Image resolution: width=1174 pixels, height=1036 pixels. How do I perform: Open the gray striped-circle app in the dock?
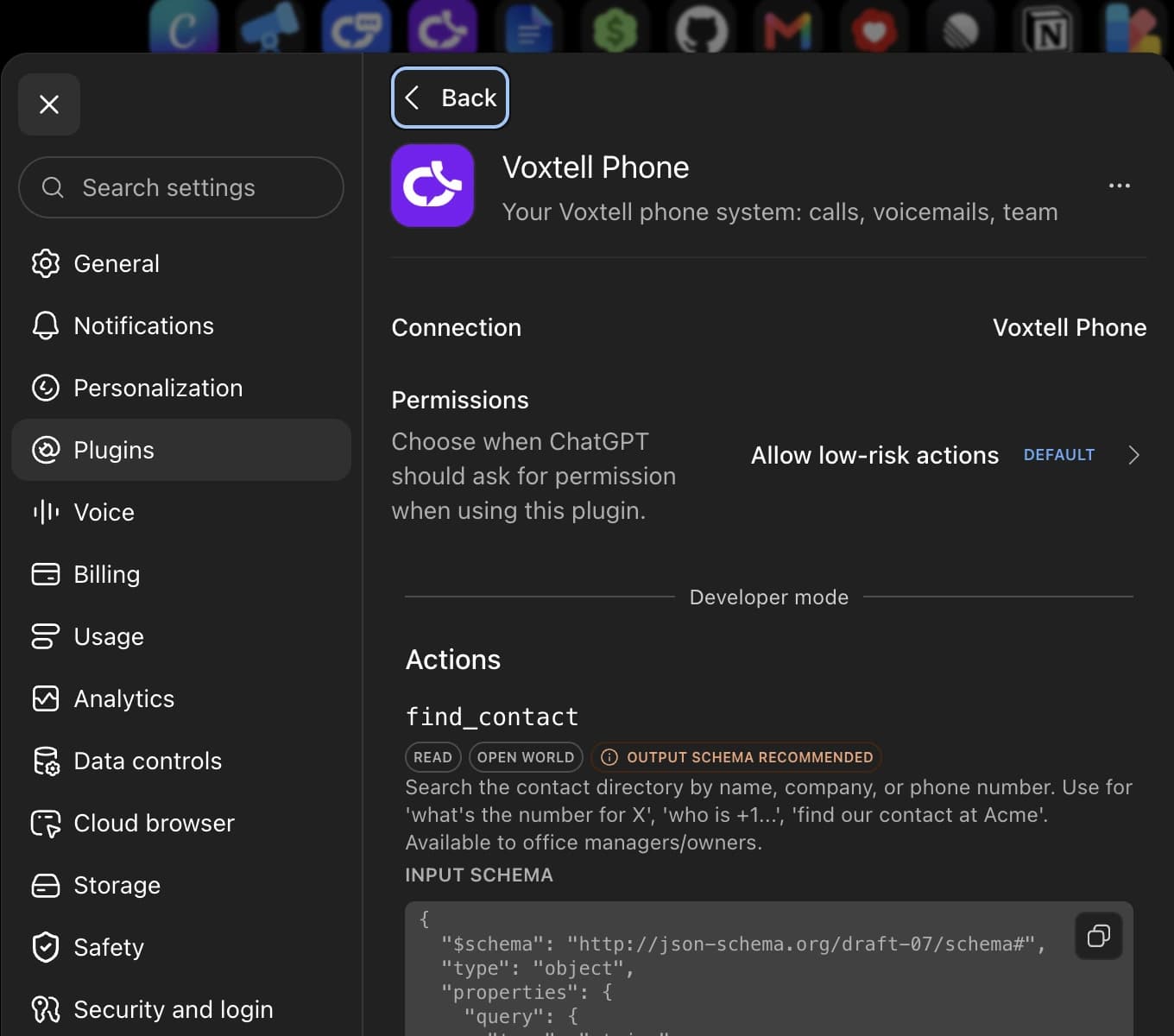point(961,30)
